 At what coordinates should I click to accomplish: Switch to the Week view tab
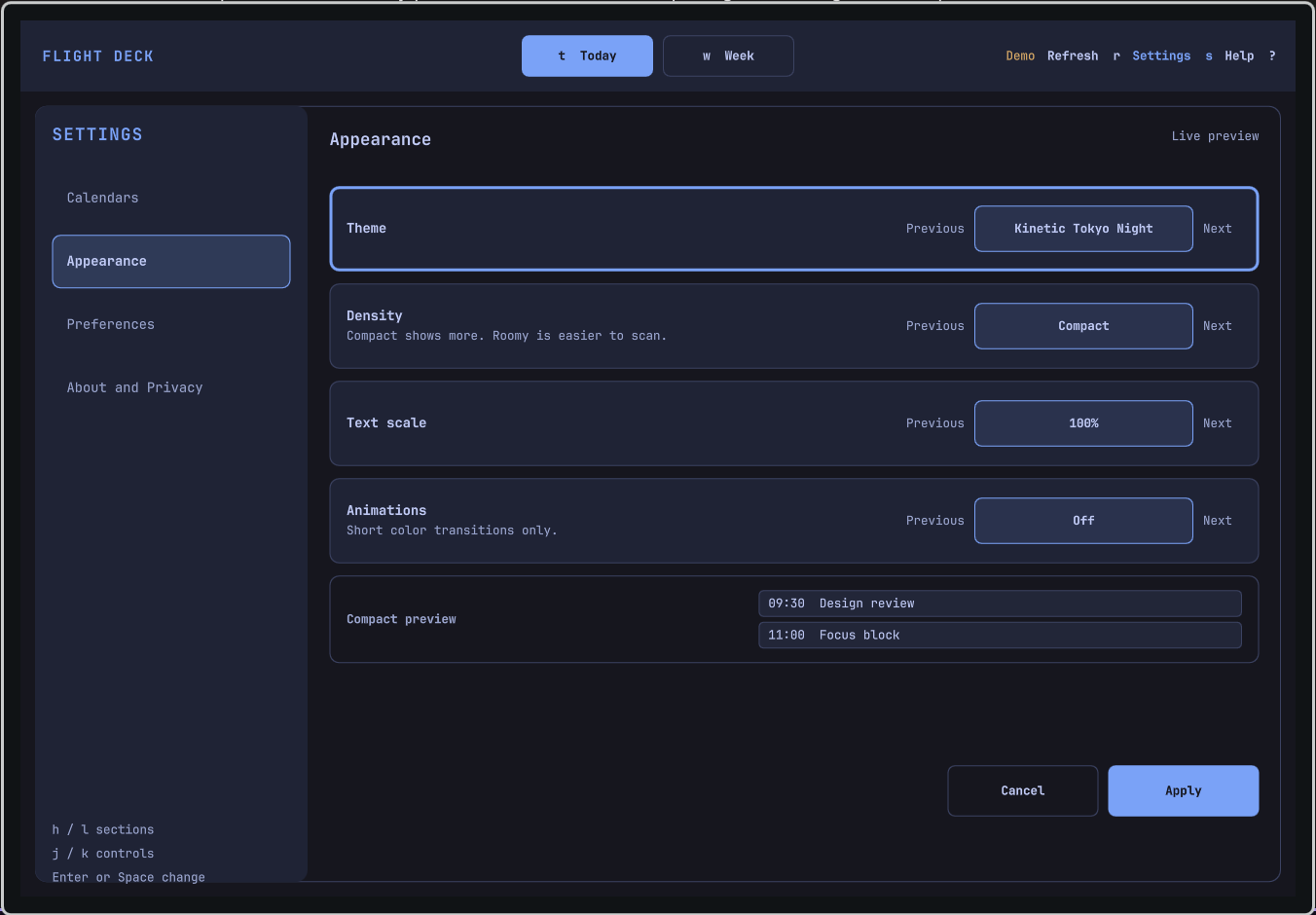(728, 55)
